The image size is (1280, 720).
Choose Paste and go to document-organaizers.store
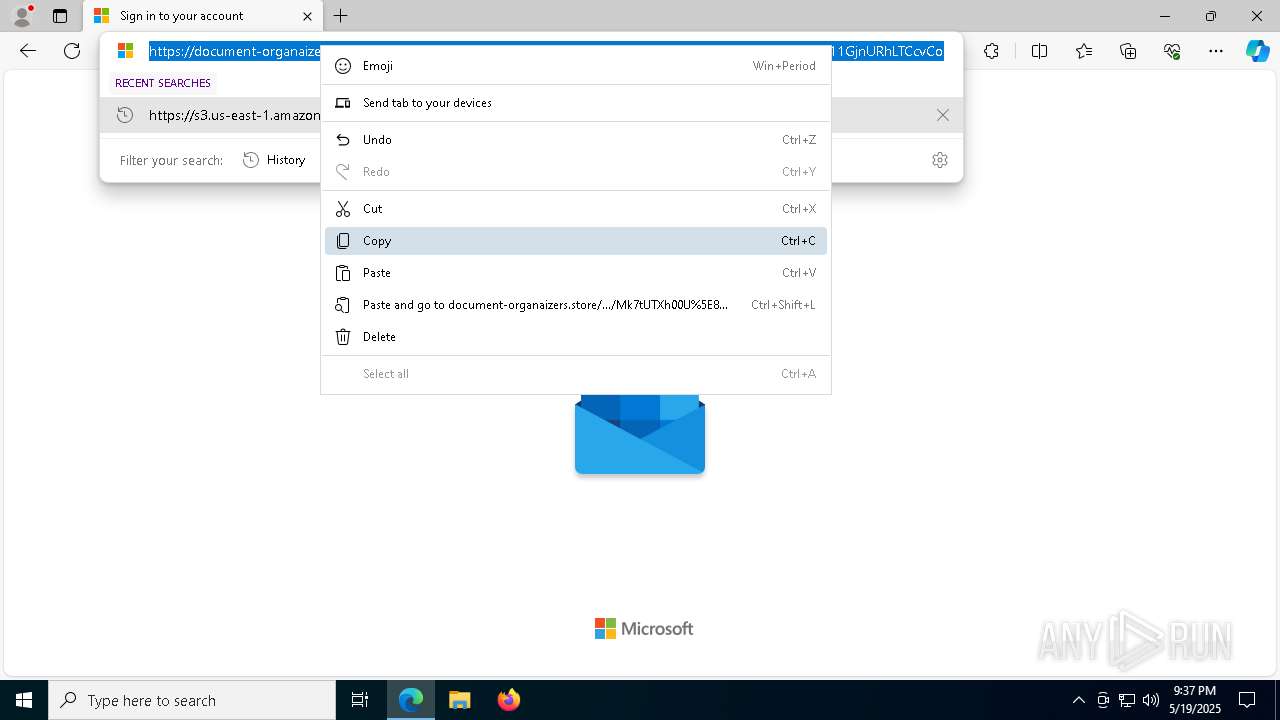[576, 305]
